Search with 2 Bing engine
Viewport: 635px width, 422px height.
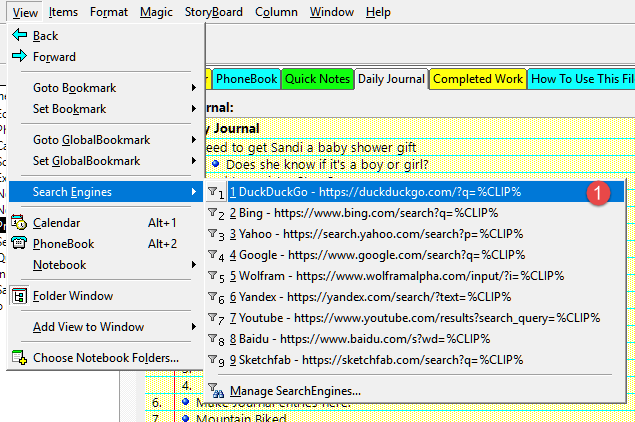click(415, 213)
